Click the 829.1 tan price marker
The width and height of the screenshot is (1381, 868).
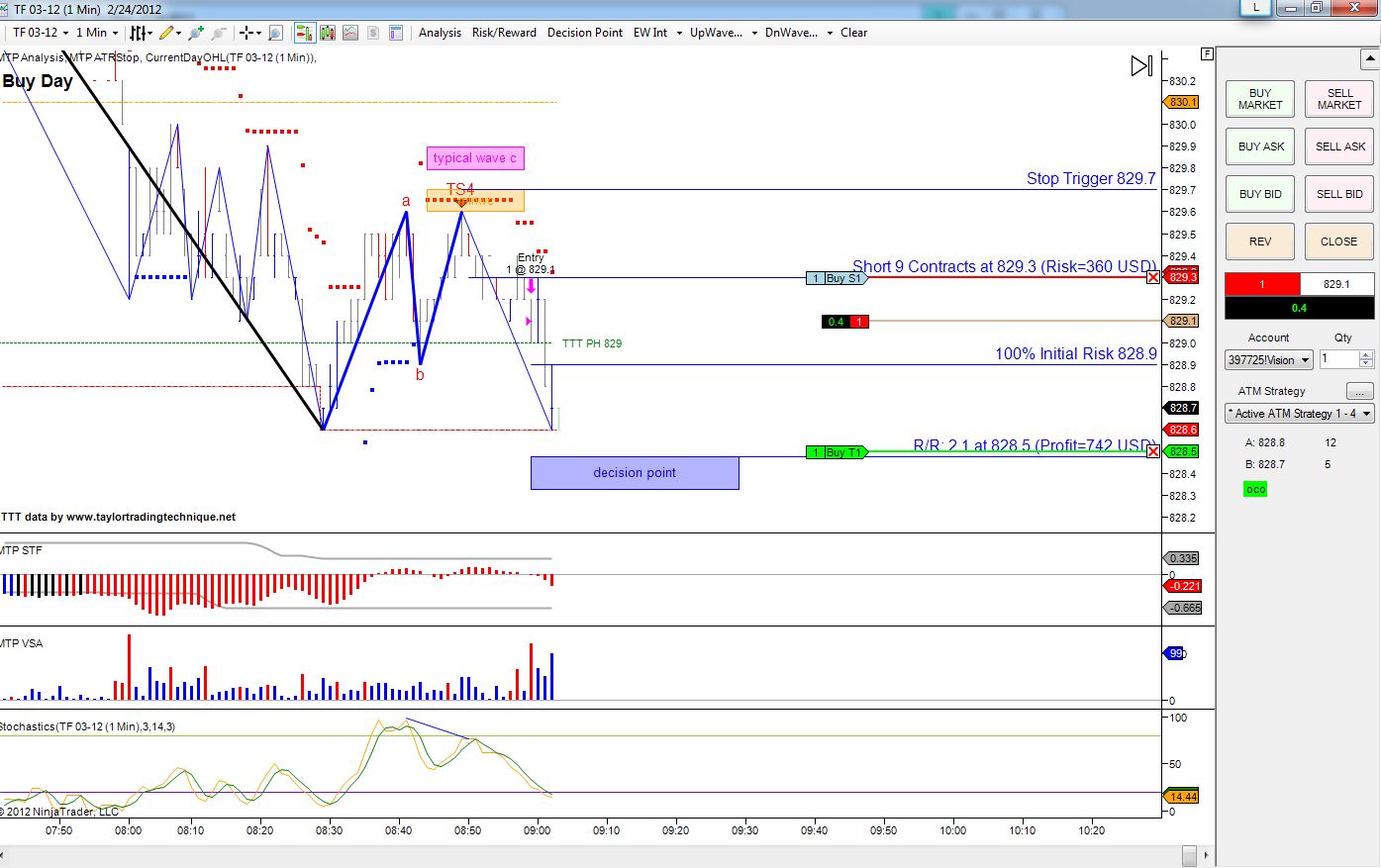tap(1181, 321)
